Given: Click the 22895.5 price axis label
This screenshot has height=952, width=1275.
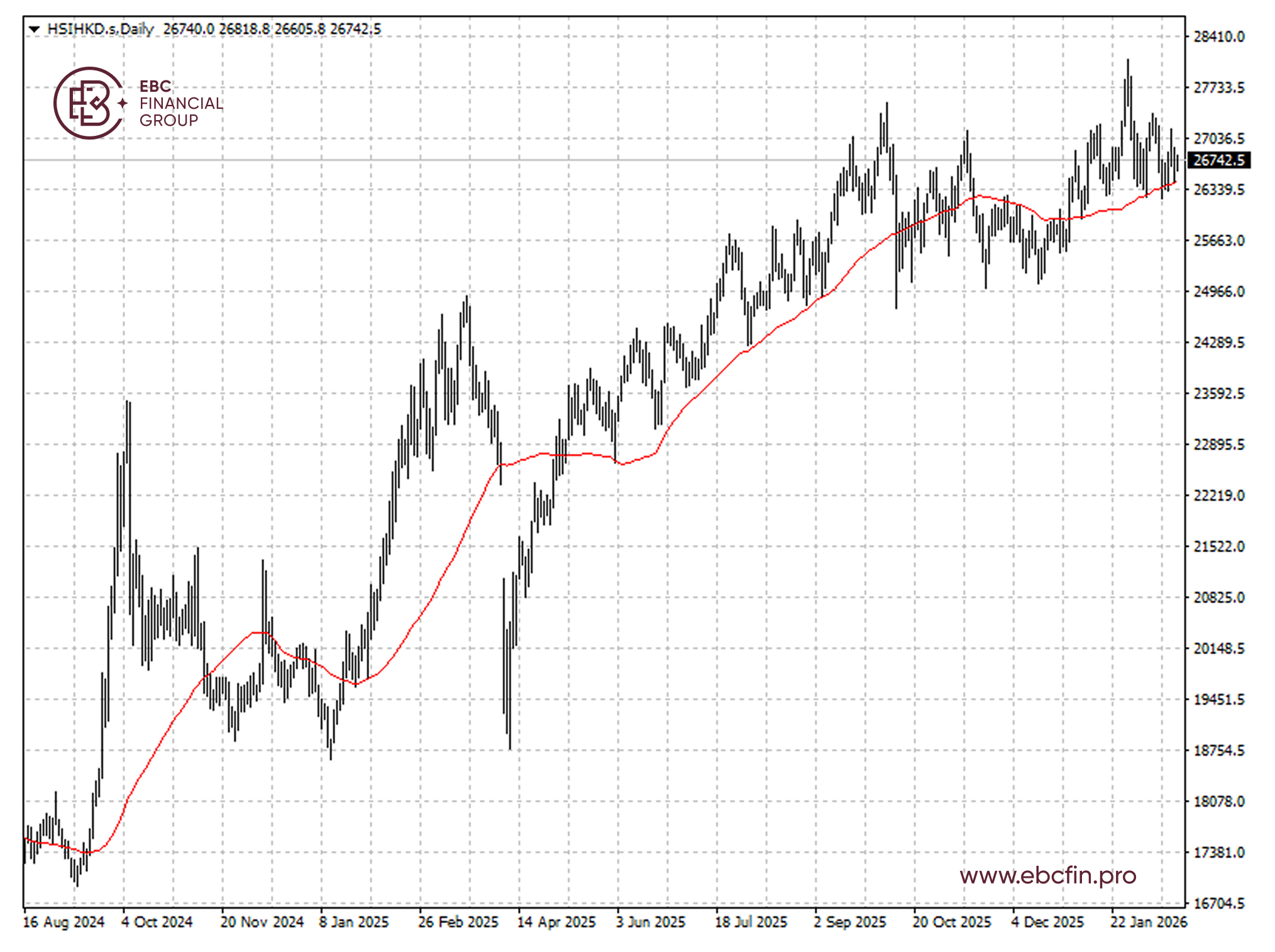Looking at the screenshot, I should (1218, 445).
